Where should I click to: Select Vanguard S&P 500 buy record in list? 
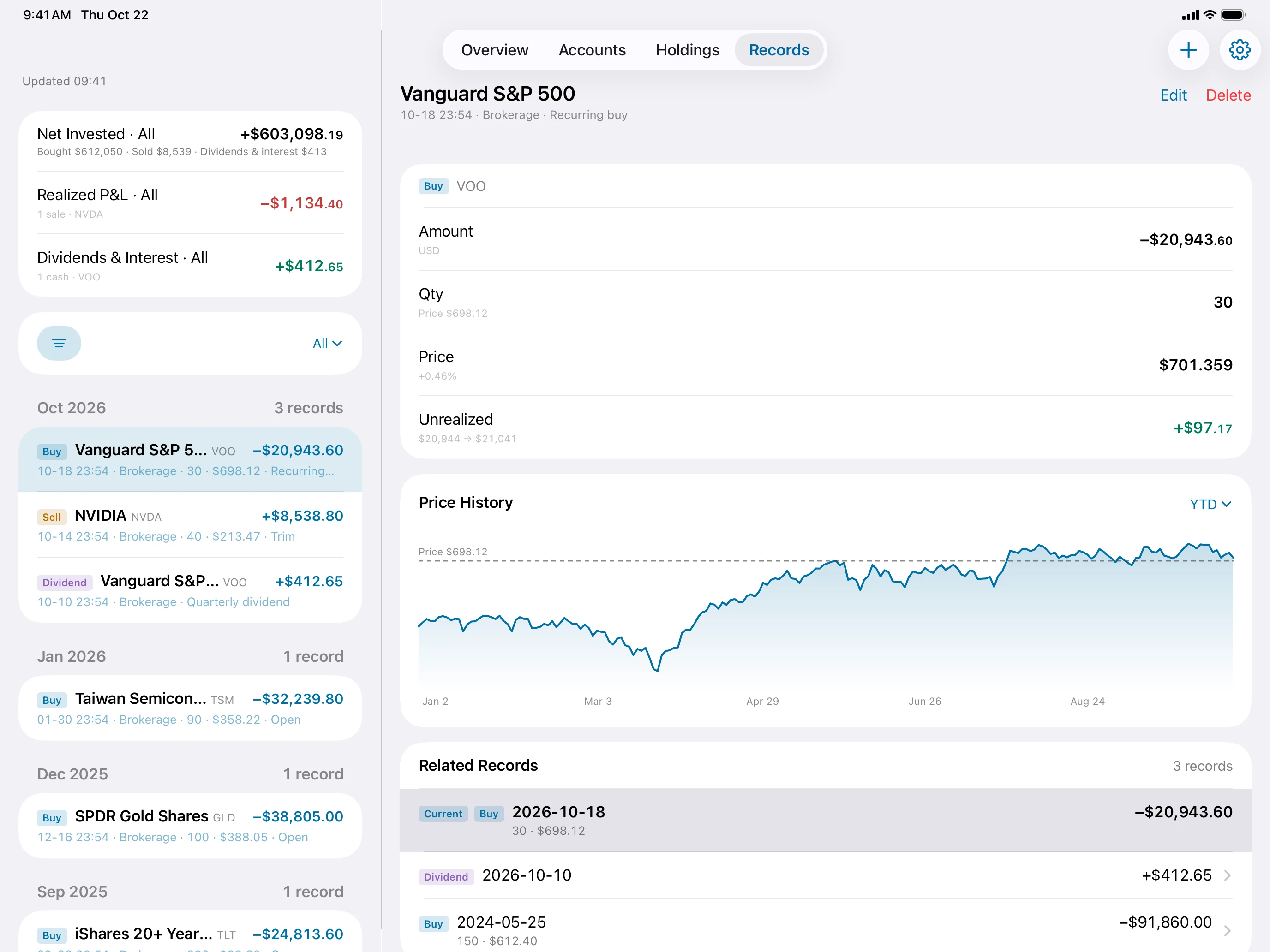pyautogui.click(x=190, y=459)
